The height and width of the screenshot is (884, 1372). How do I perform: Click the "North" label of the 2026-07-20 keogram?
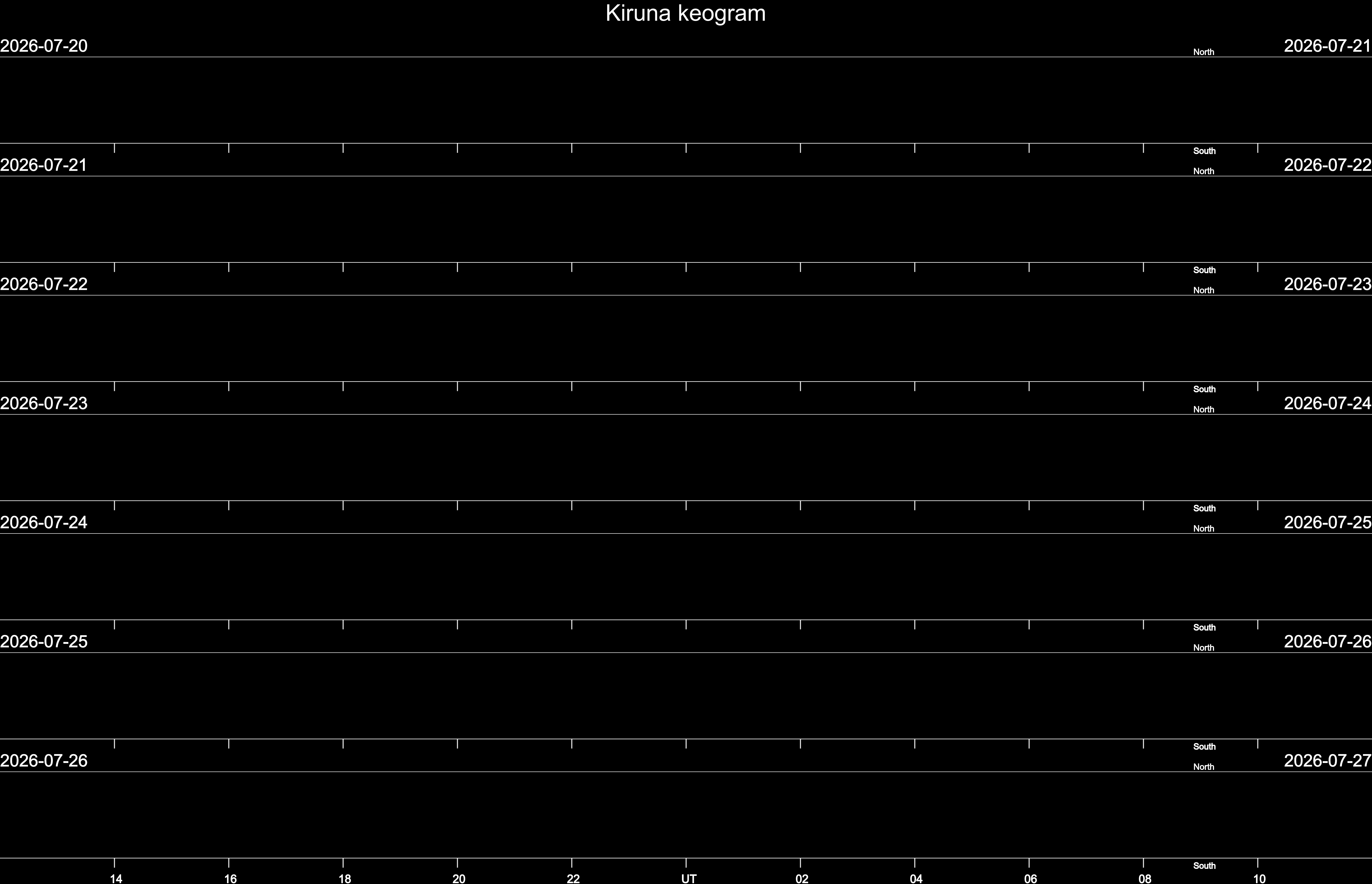tap(1203, 52)
